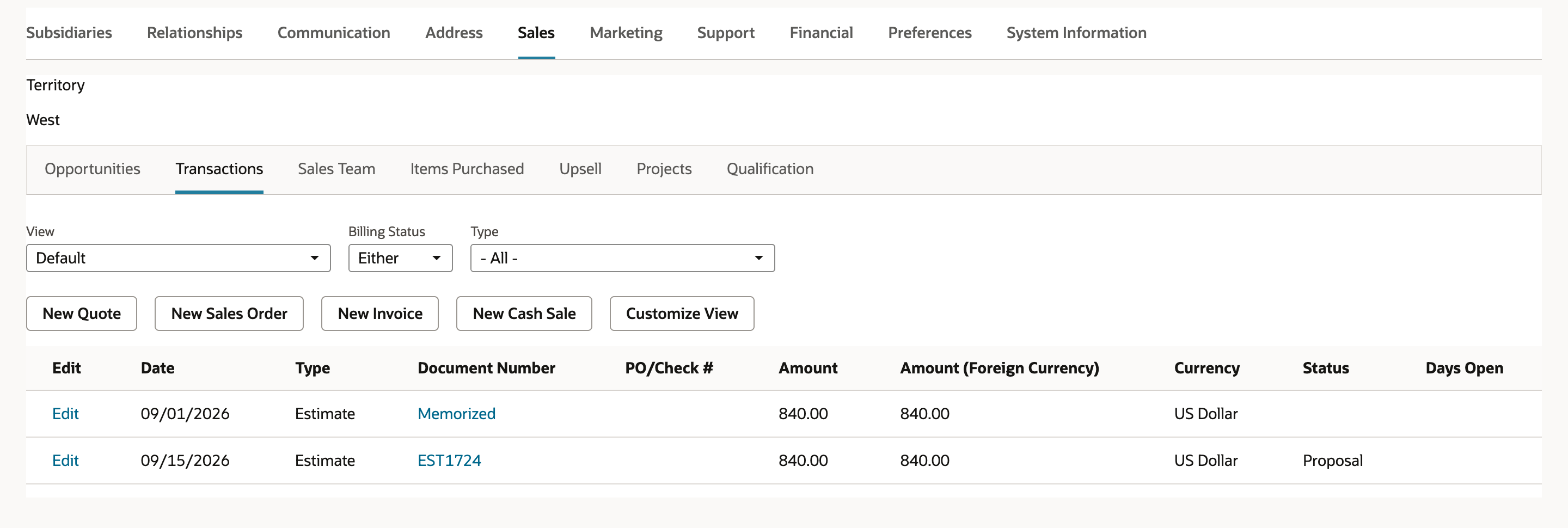Select the date 09/15/2026 cell

click(x=185, y=461)
